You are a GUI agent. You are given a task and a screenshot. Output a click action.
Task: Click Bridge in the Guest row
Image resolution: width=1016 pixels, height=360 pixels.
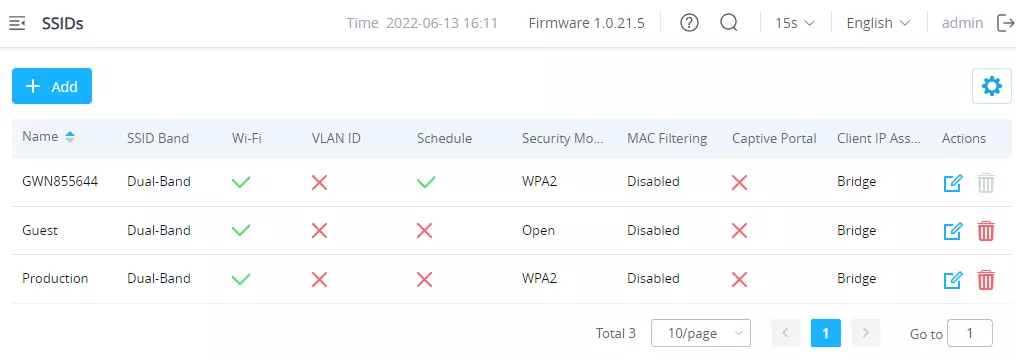(857, 230)
